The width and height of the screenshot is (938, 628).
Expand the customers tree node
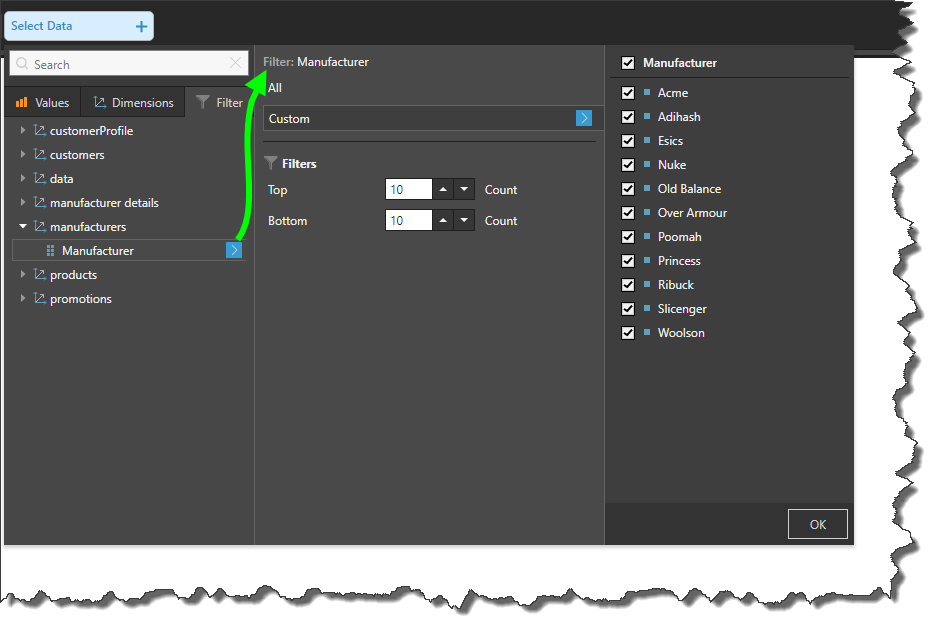[x=23, y=154]
